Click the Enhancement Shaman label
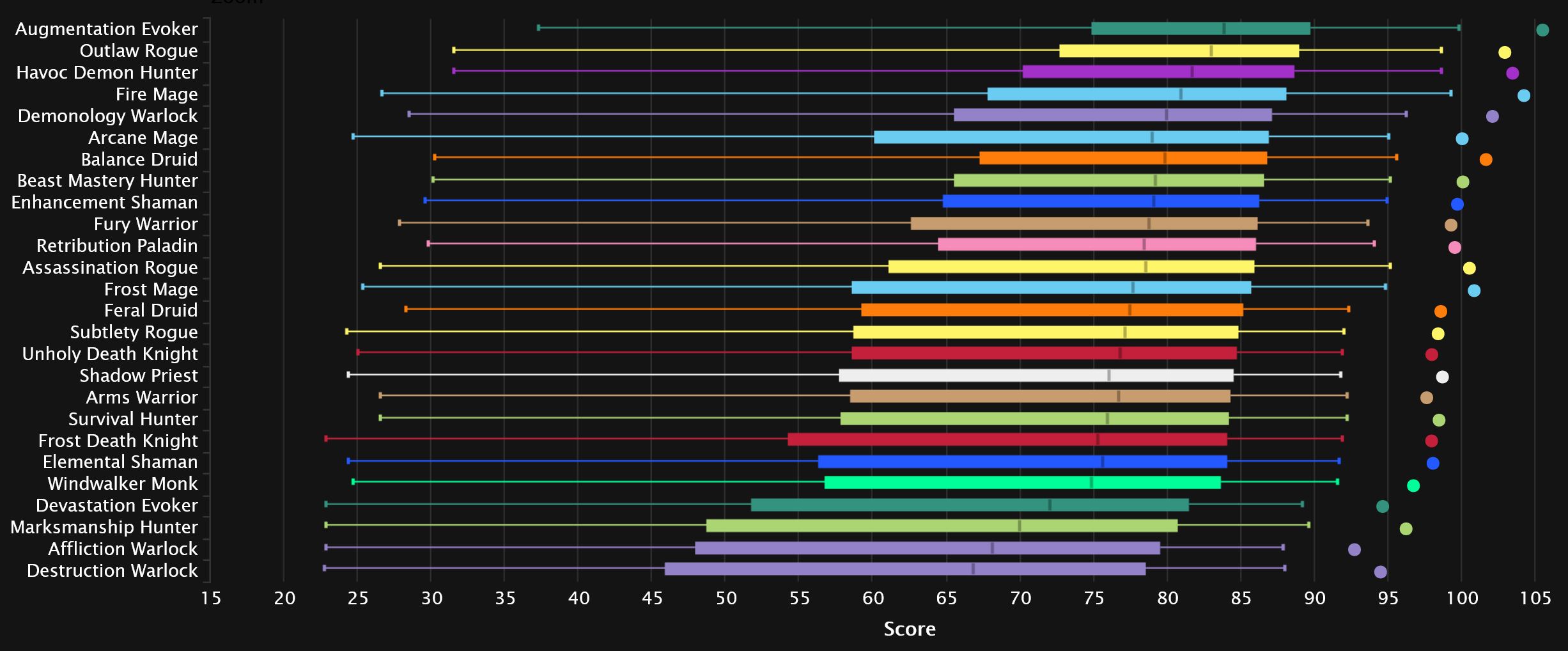 coord(105,203)
